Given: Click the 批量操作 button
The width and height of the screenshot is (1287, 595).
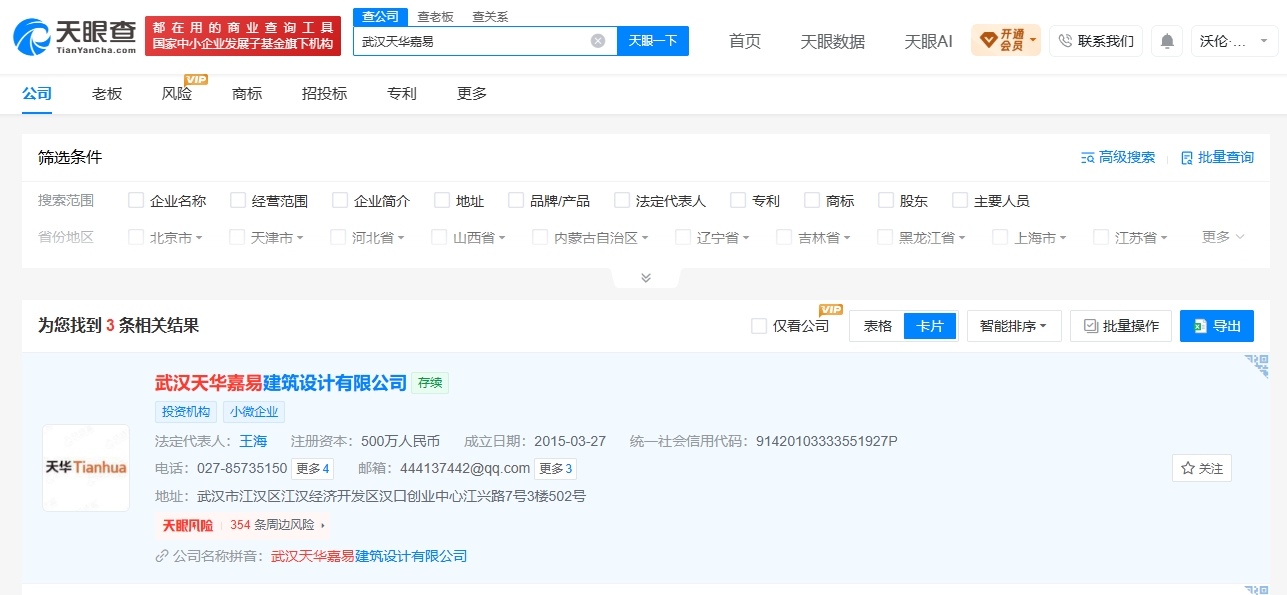Looking at the screenshot, I should [1121, 326].
